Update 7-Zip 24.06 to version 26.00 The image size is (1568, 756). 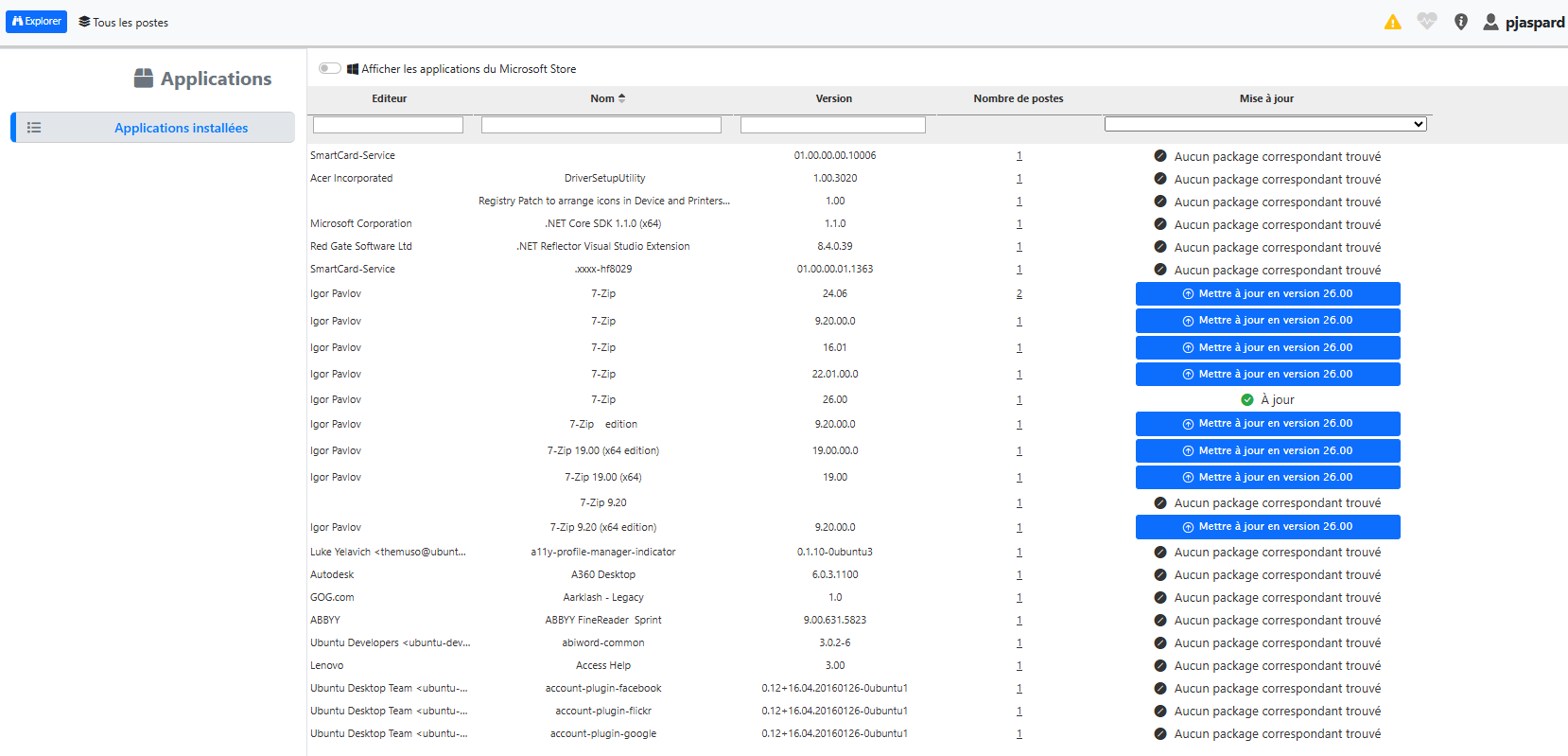point(1267,294)
